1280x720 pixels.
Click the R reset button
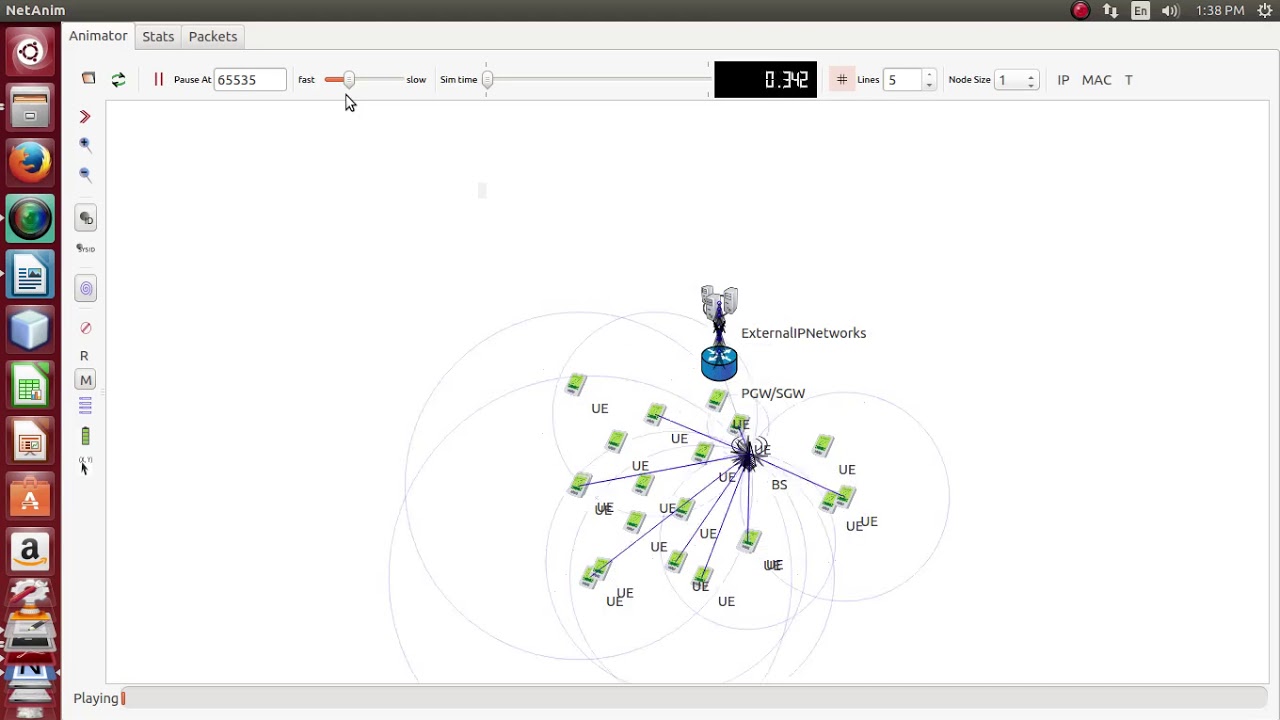(84, 355)
